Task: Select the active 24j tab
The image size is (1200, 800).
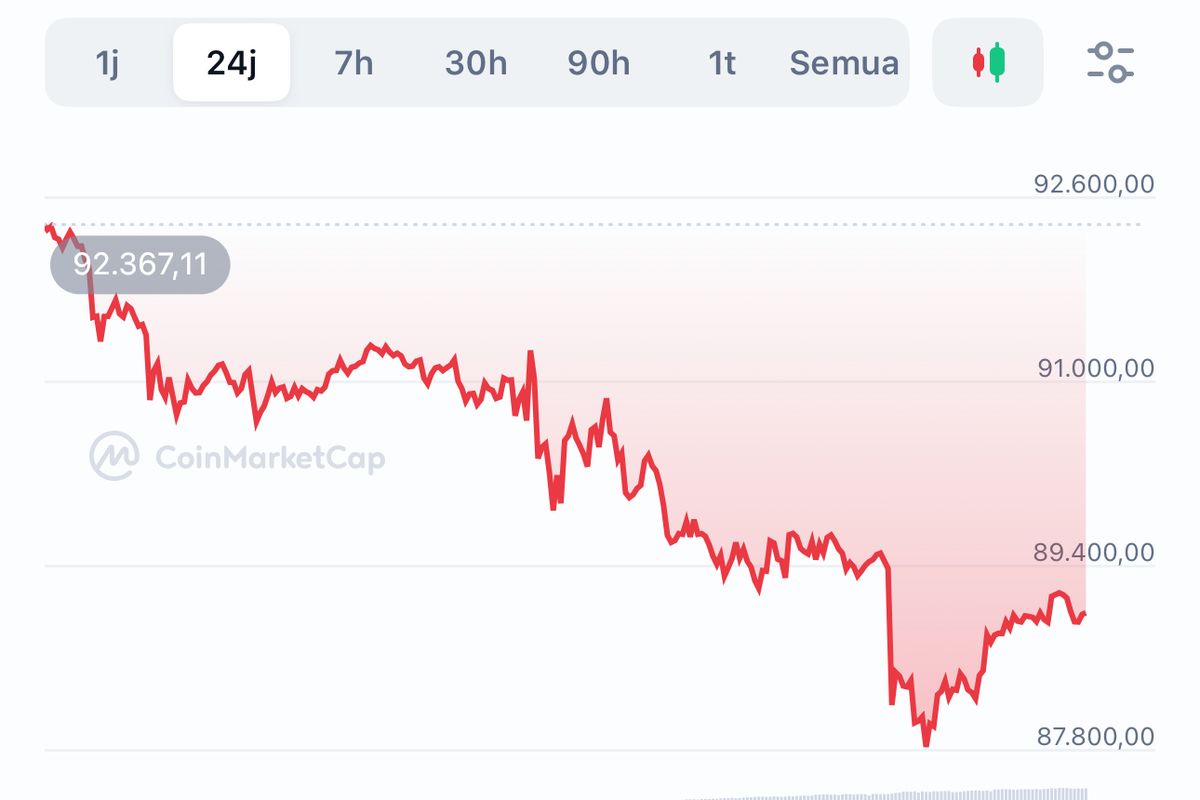Action: tap(232, 62)
